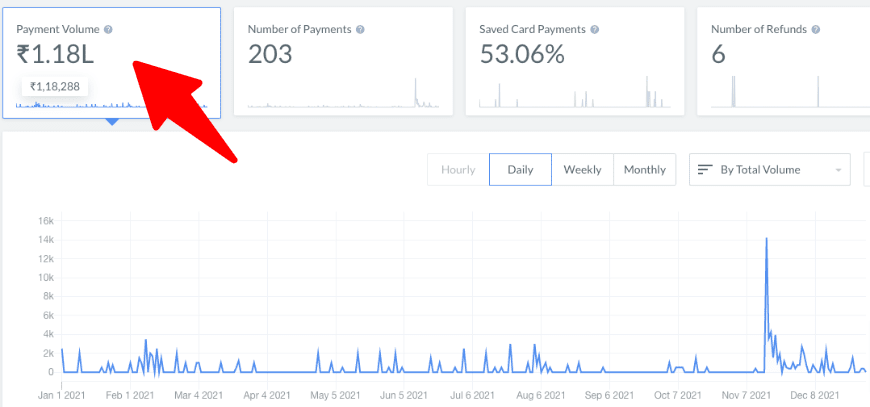
Task: Click the sort lines icon beside By Total Volume
Action: (x=705, y=170)
